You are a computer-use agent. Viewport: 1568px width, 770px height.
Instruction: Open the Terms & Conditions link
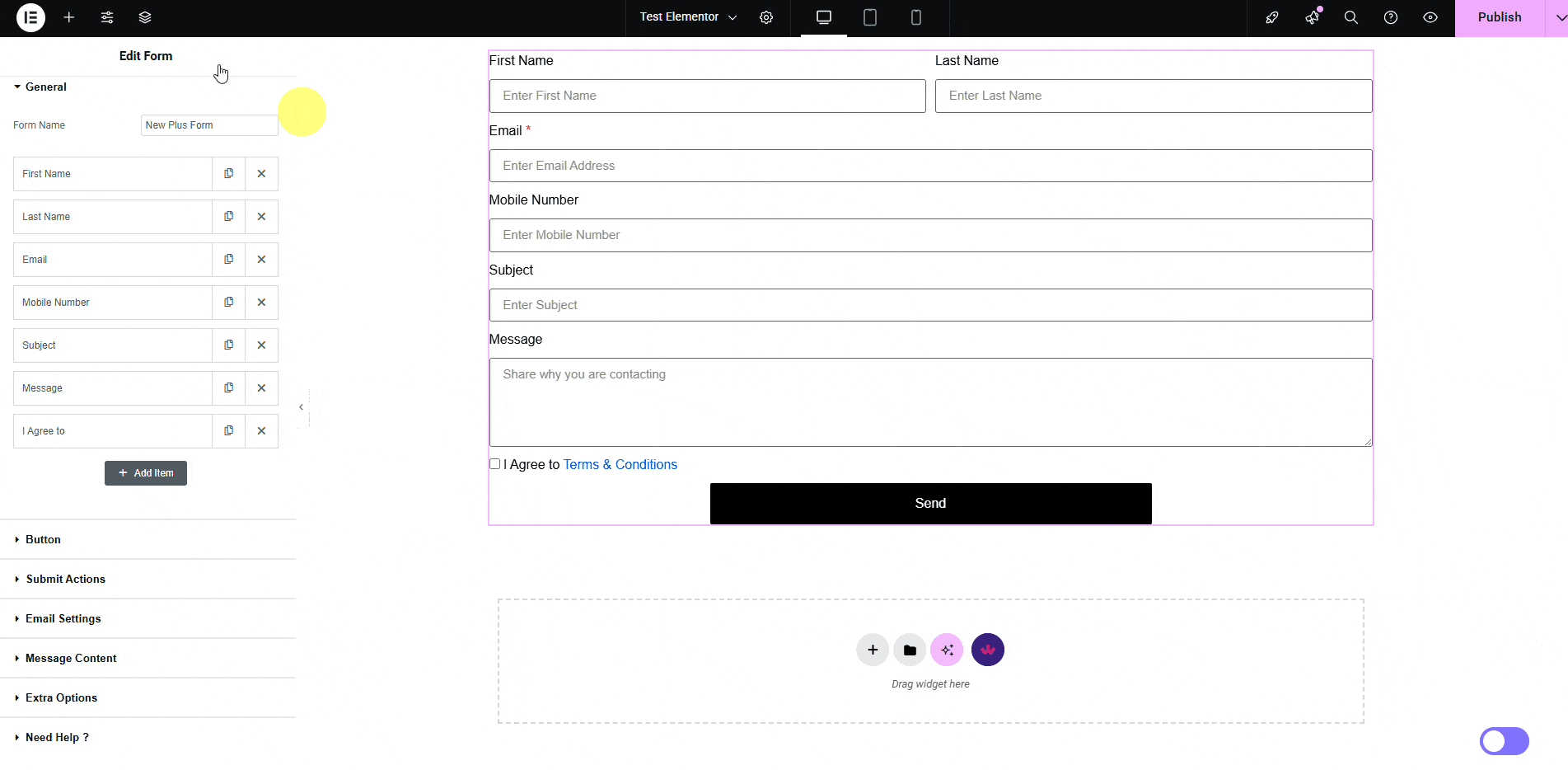(620, 465)
